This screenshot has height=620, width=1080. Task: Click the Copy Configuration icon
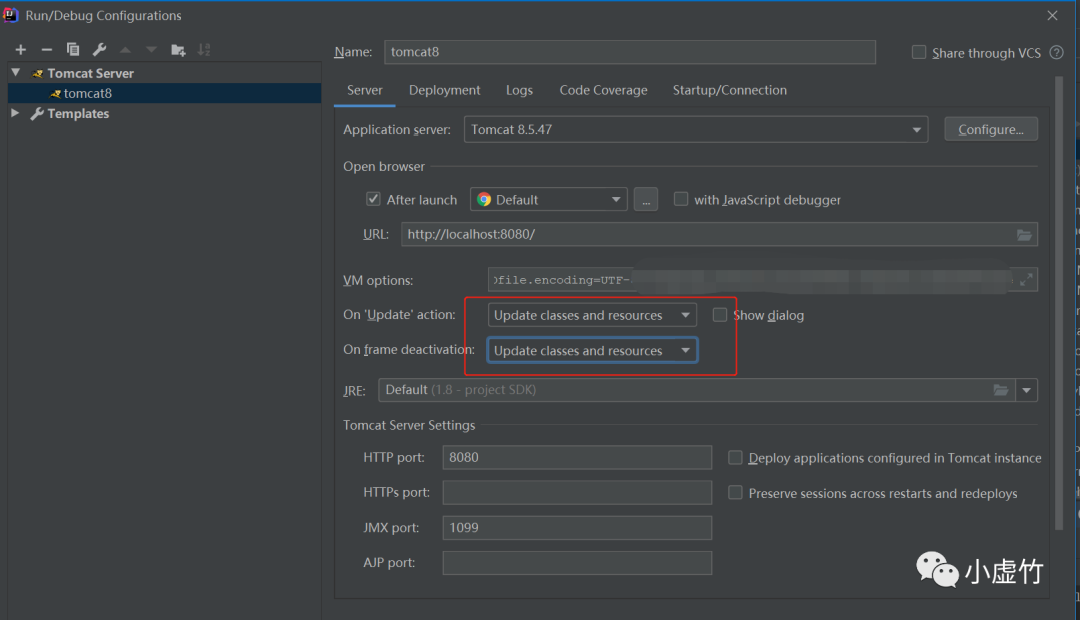tap(73, 50)
